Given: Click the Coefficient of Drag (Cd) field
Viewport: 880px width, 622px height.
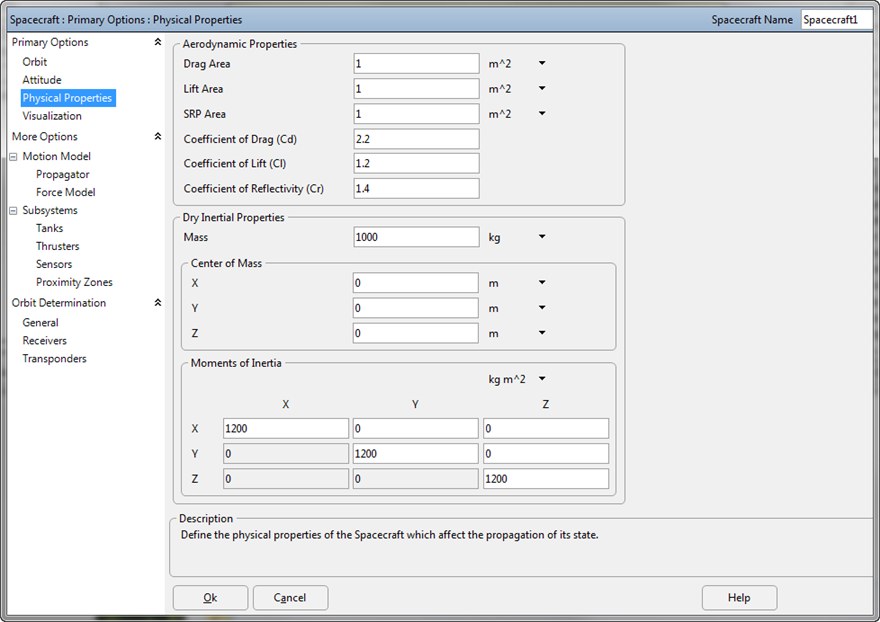Looking at the screenshot, I should [416, 139].
